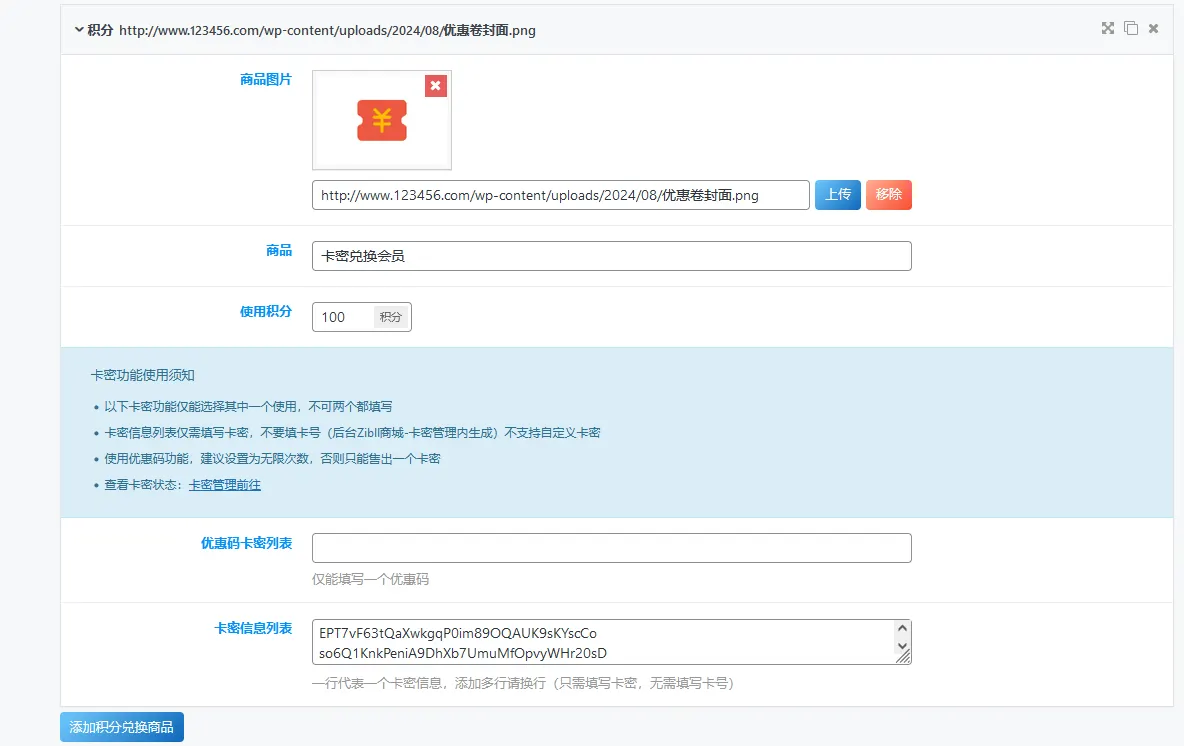Click the 使用积分 label
This screenshot has height=746, width=1184.
coord(266,311)
